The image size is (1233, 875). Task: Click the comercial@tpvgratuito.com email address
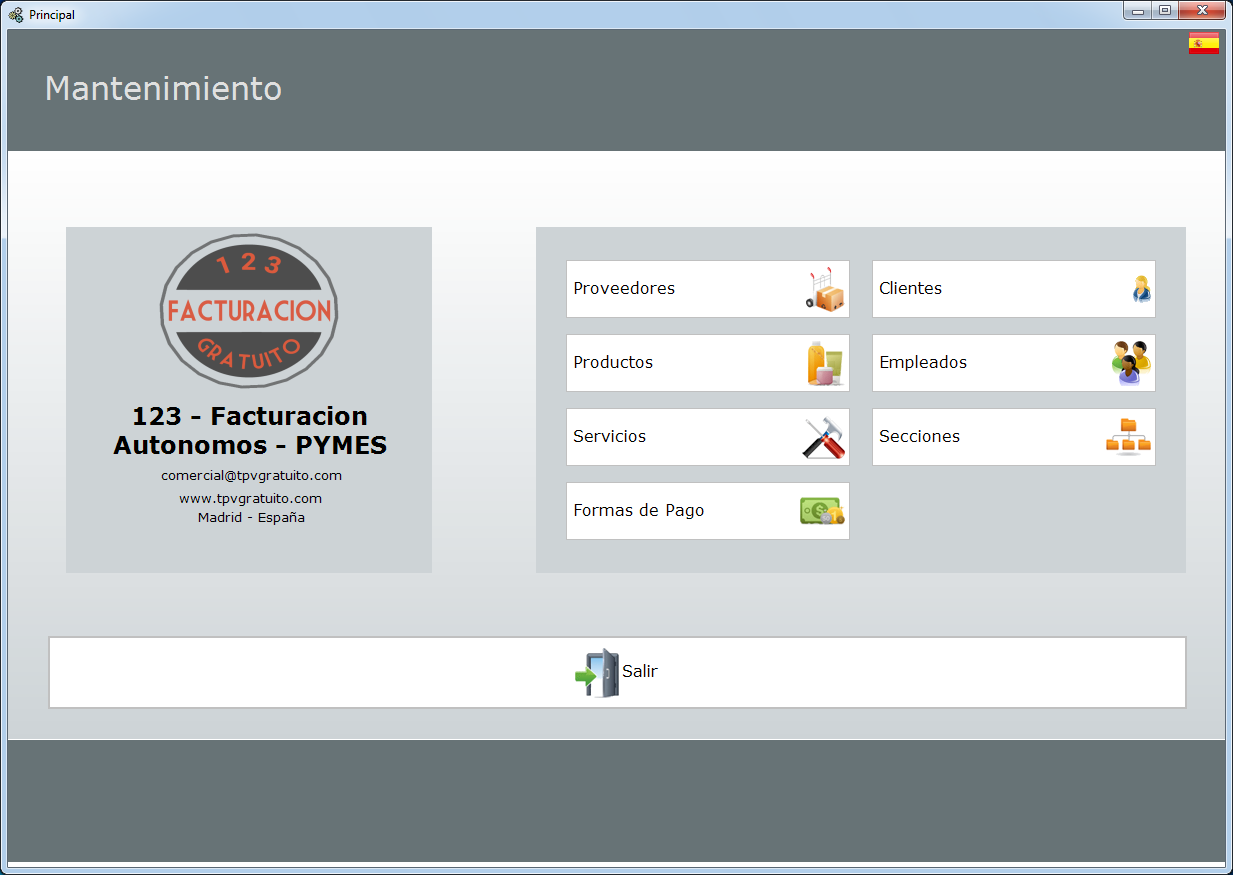pyautogui.click(x=251, y=476)
